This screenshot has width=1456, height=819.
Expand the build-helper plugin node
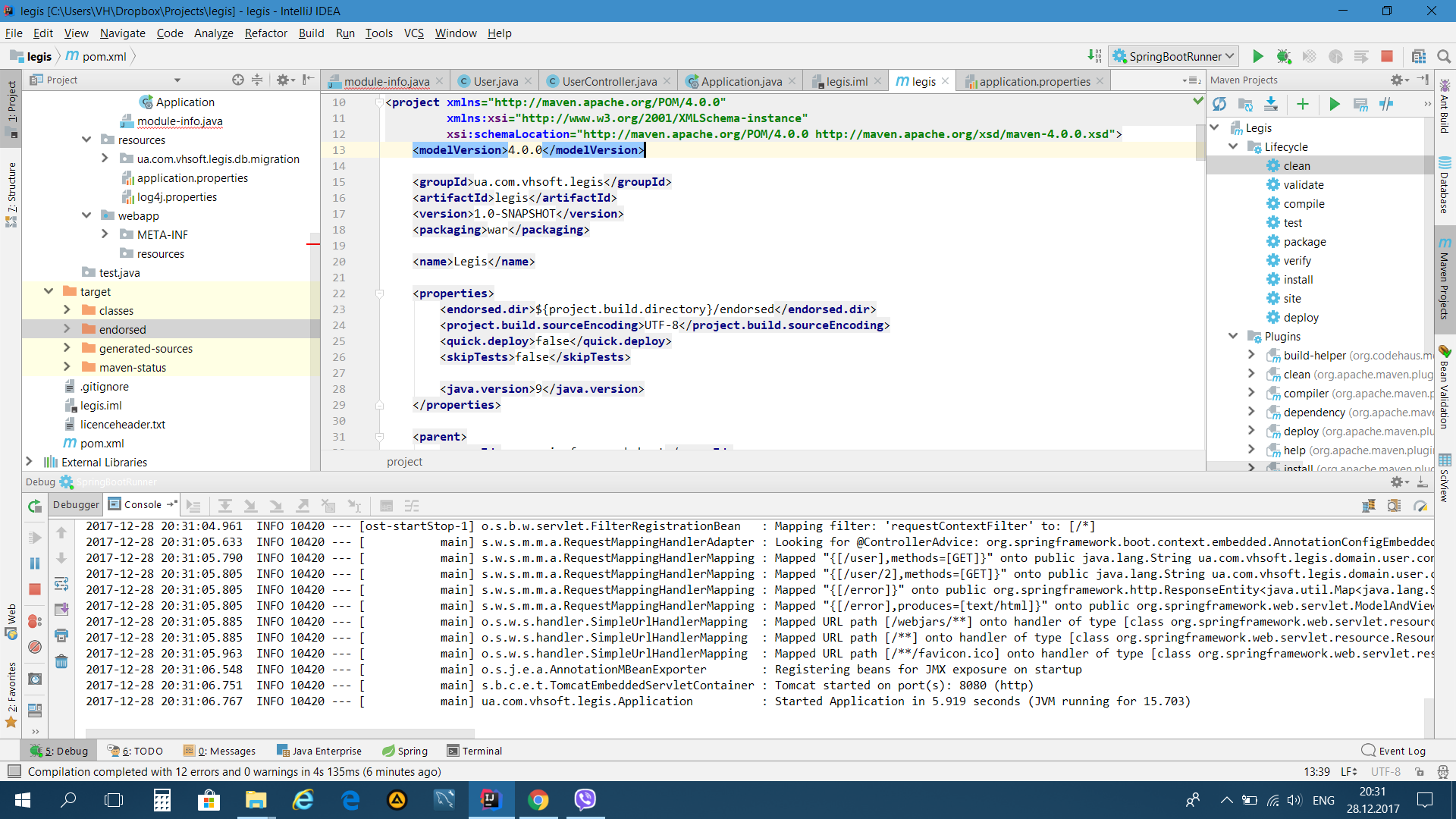[x=1251, y=355]
